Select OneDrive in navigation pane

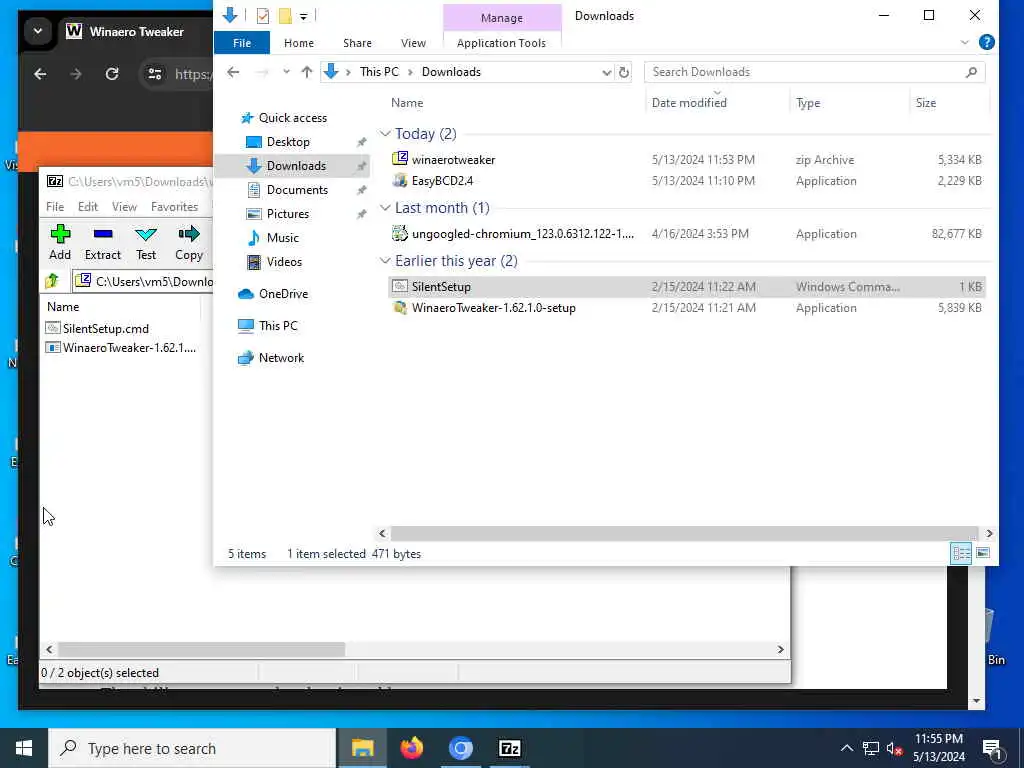[283, 294]
